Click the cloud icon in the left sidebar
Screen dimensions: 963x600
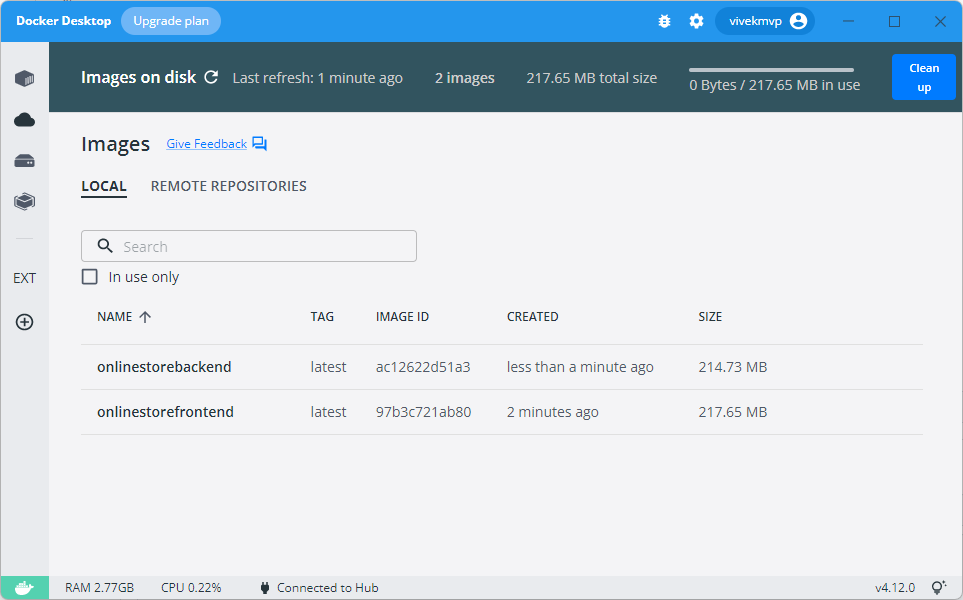[24, 119]
